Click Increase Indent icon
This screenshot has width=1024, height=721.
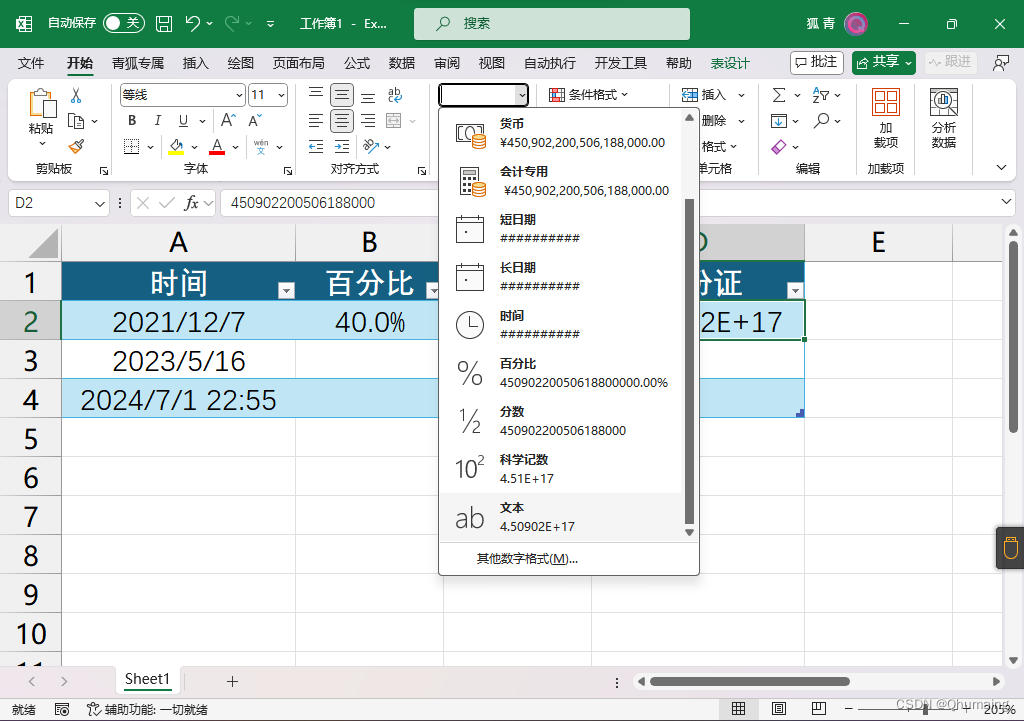point(342,146)
